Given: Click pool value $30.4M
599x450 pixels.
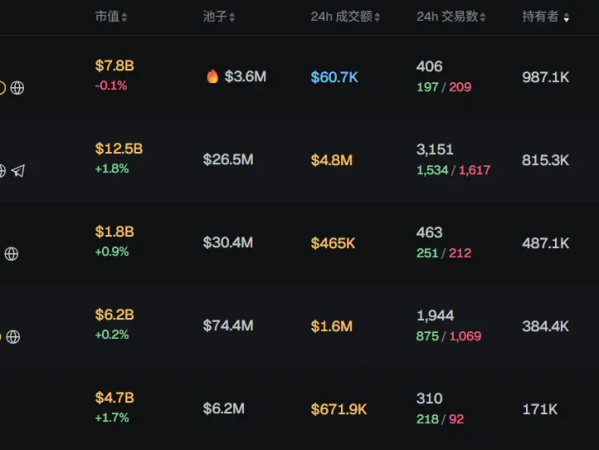Looking at the screenshot, I should click(x=228, y=243).
